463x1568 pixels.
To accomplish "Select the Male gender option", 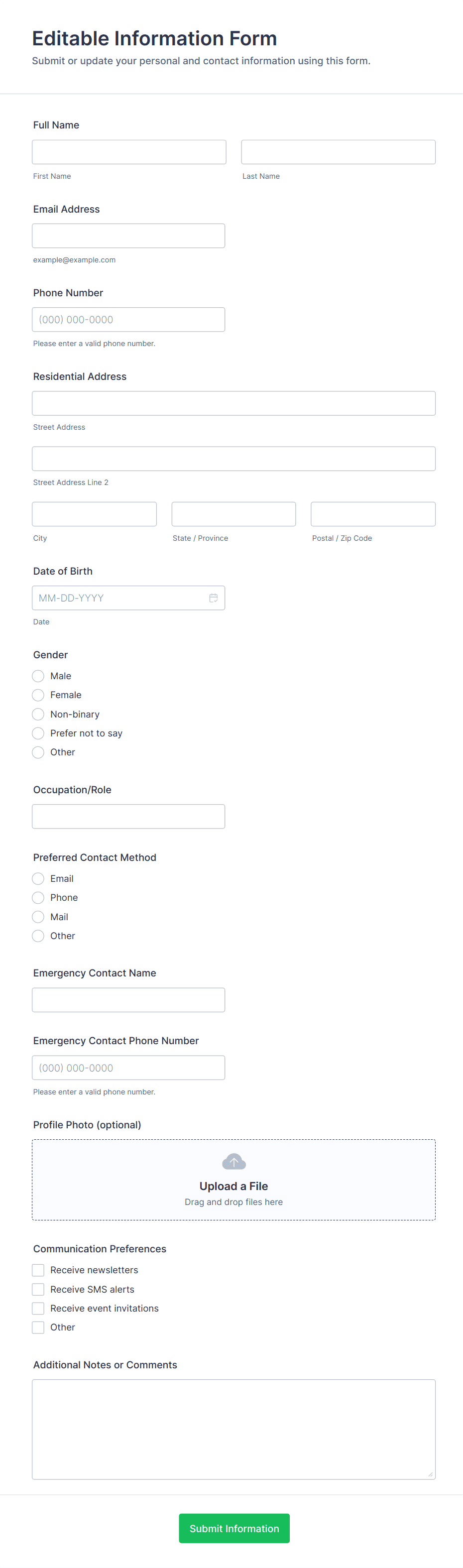I will coord(38,676).
